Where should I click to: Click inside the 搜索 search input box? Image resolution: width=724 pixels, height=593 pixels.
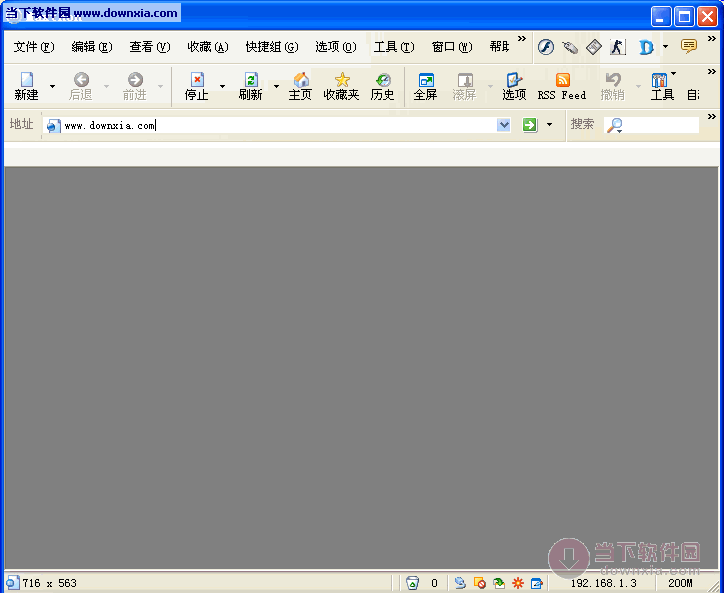(x=661, y=125)
